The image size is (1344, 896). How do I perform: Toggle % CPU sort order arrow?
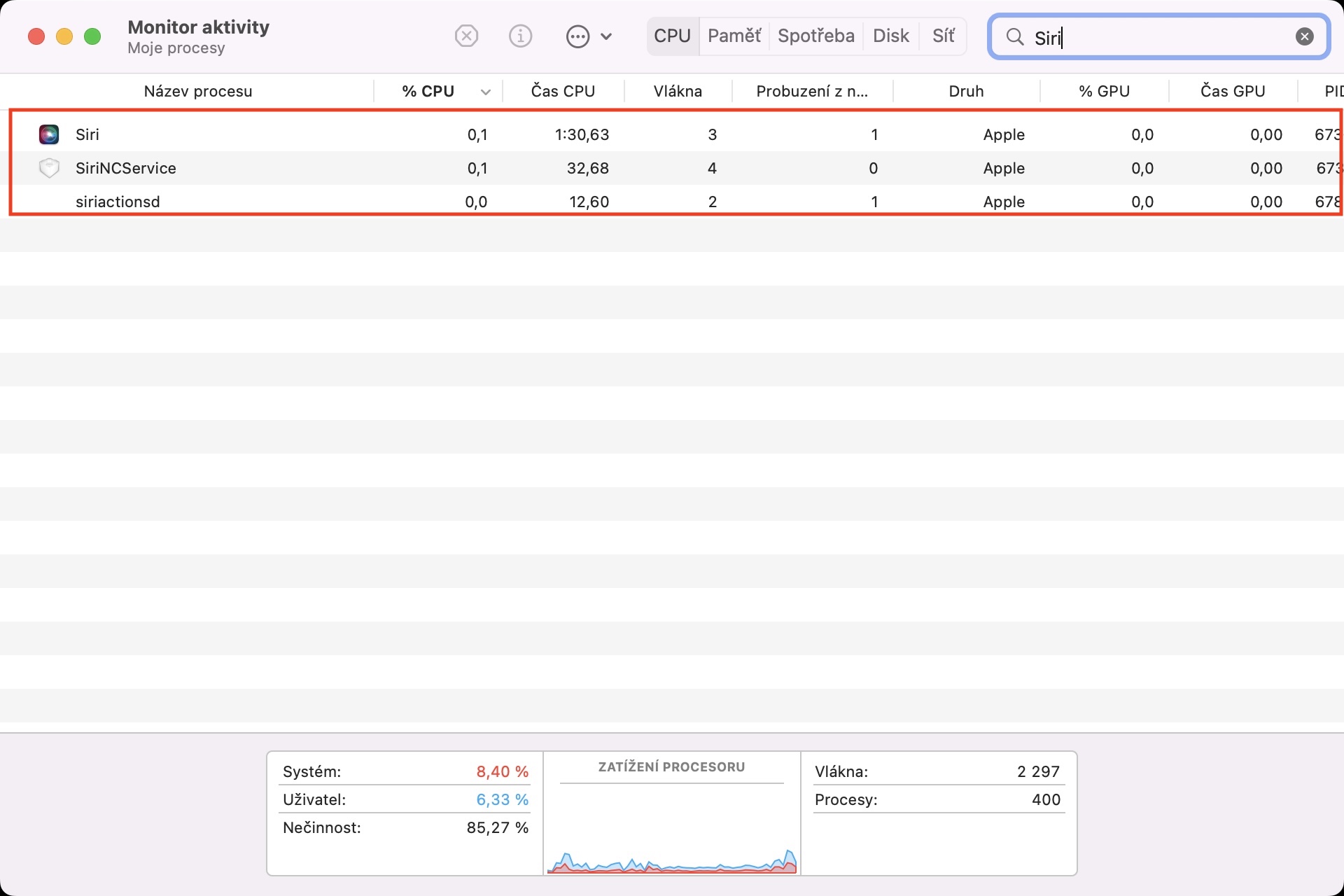[x=485, y=92]
